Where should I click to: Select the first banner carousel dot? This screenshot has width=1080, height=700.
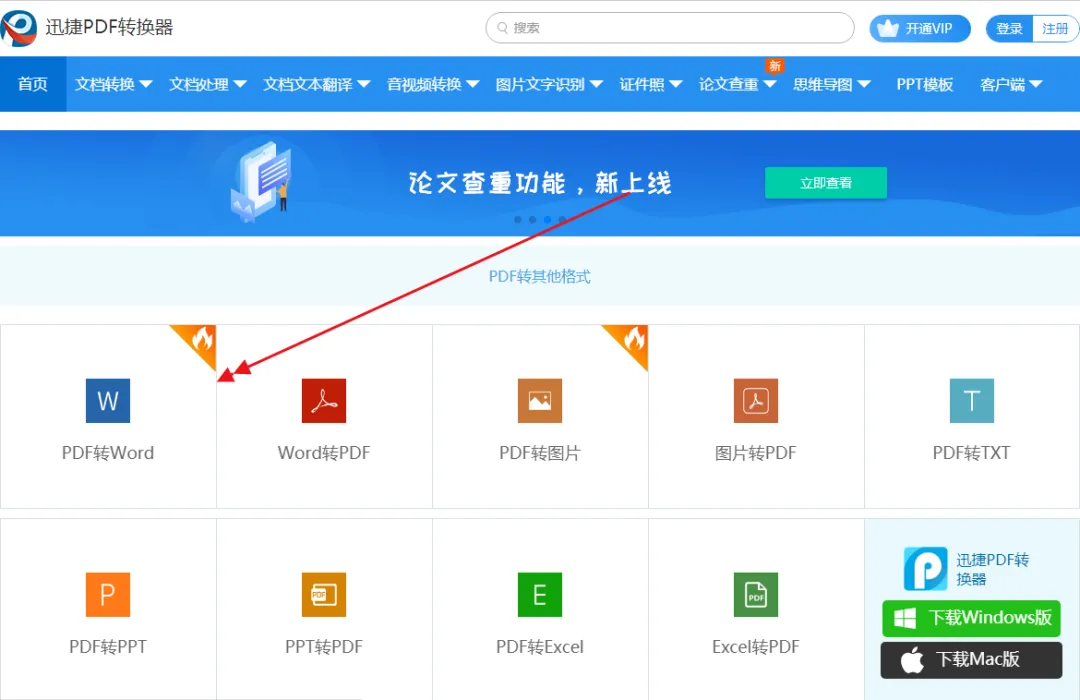[518, 220]
